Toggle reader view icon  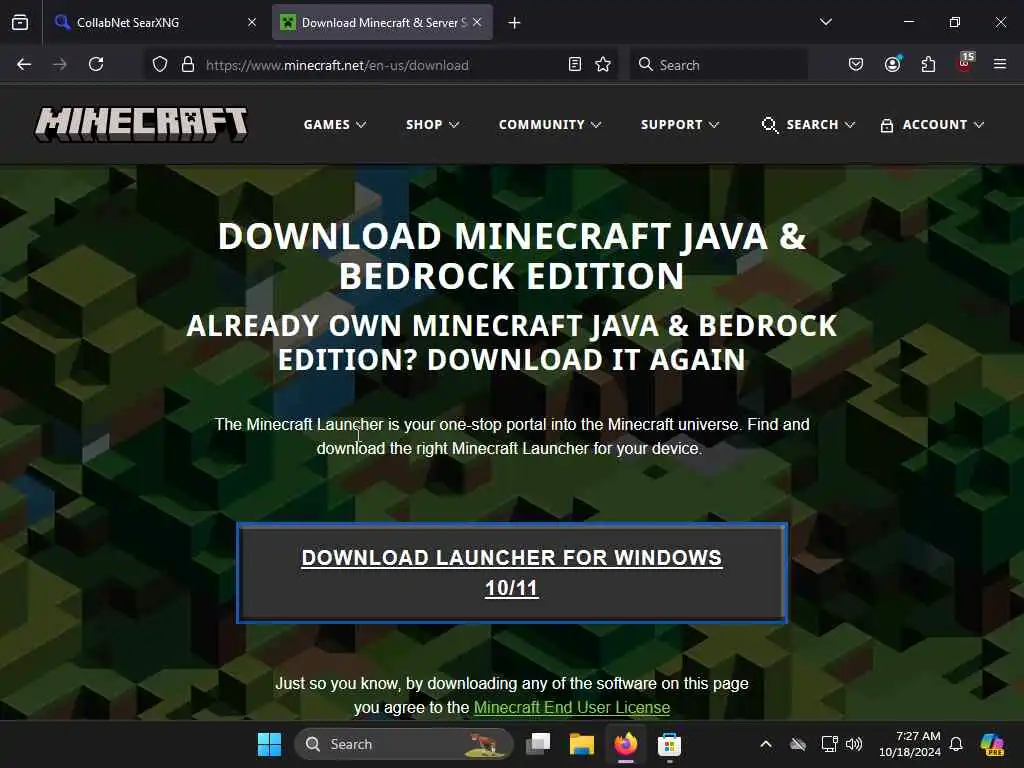point(575,65)
